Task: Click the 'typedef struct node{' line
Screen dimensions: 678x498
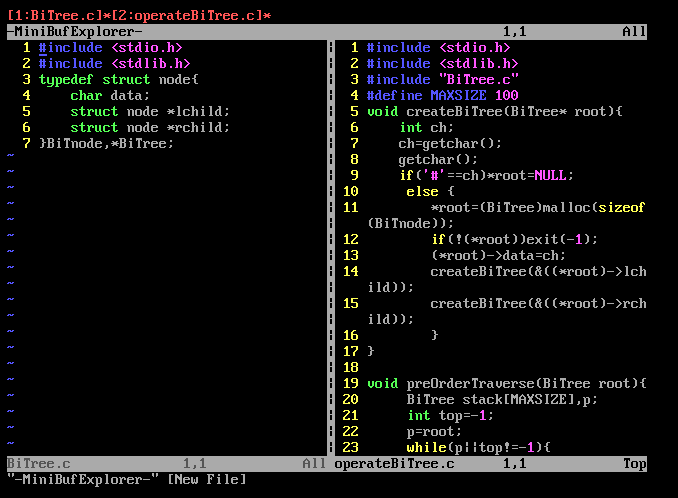Action: (x=118, y=80)
